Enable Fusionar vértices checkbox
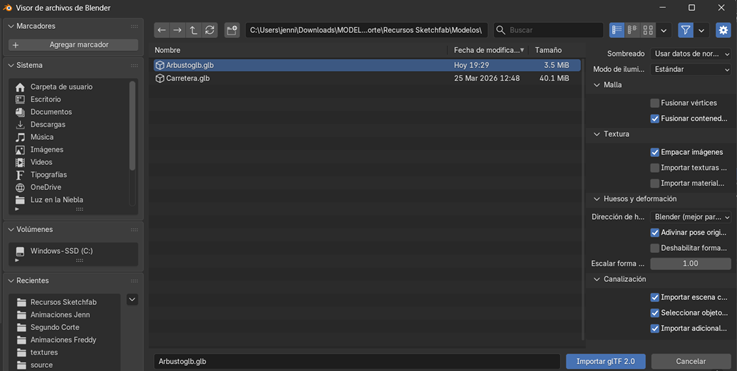 (x=655, y=103)
